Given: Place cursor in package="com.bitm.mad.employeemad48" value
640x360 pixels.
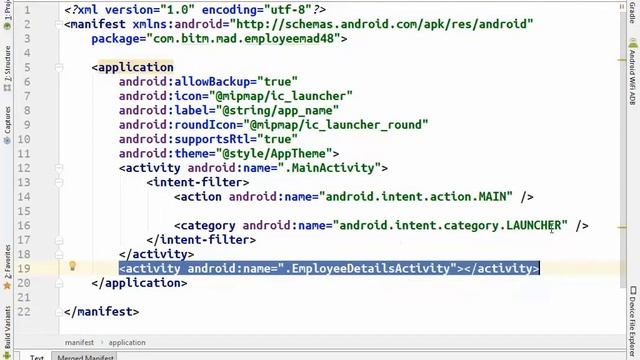Looking at the screenshot, I should pyautogui.click(x=243, y=38).
